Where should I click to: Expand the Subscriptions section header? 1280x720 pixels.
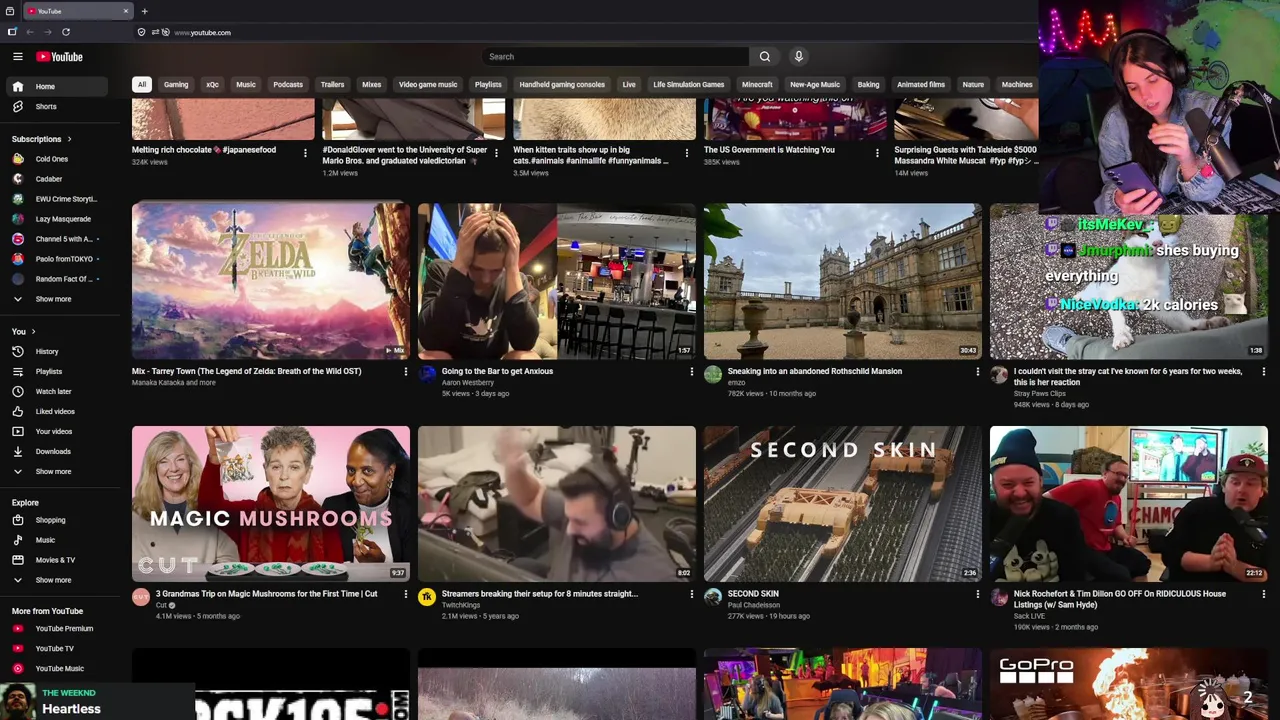click(x=41, y=139)
